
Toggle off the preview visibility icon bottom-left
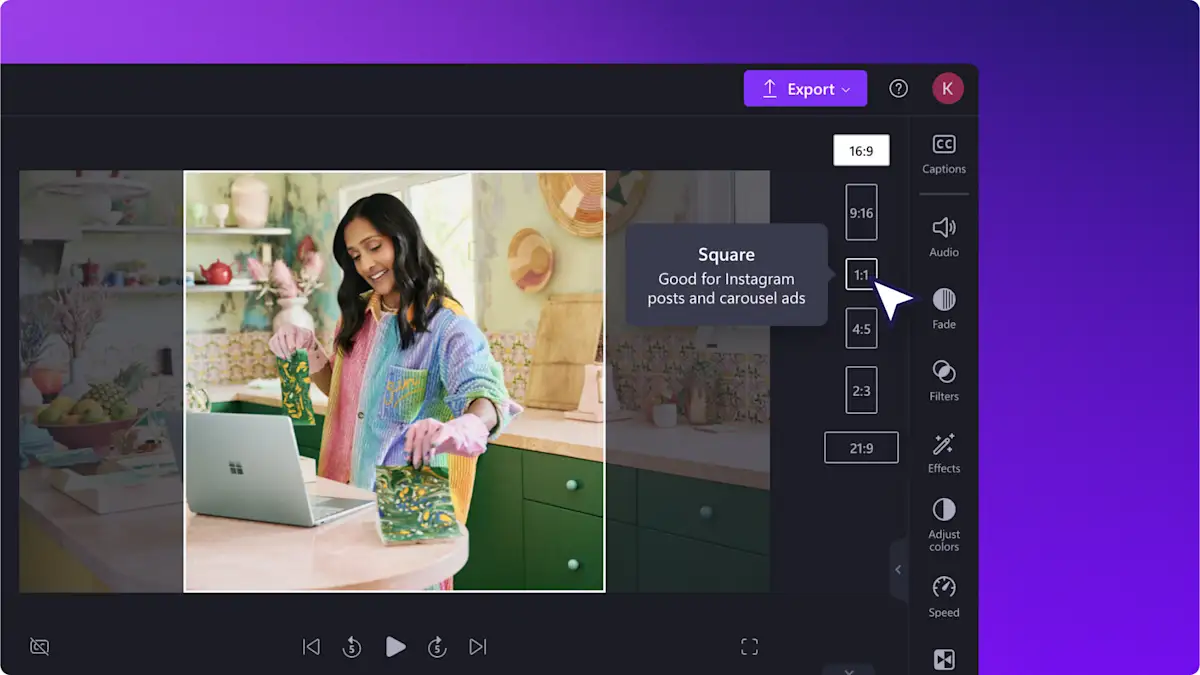pyautogui.click(x=39, y=647)
